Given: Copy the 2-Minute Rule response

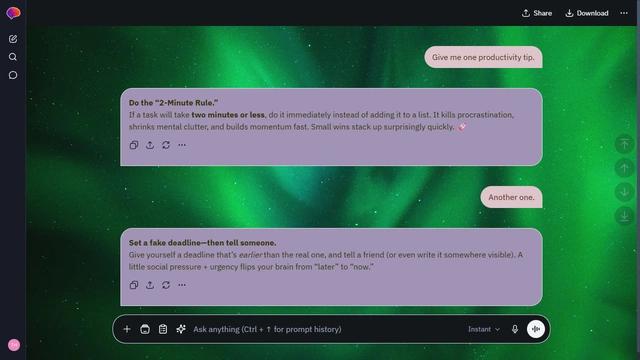Looking at the screenshot, I should click(134, 145).
